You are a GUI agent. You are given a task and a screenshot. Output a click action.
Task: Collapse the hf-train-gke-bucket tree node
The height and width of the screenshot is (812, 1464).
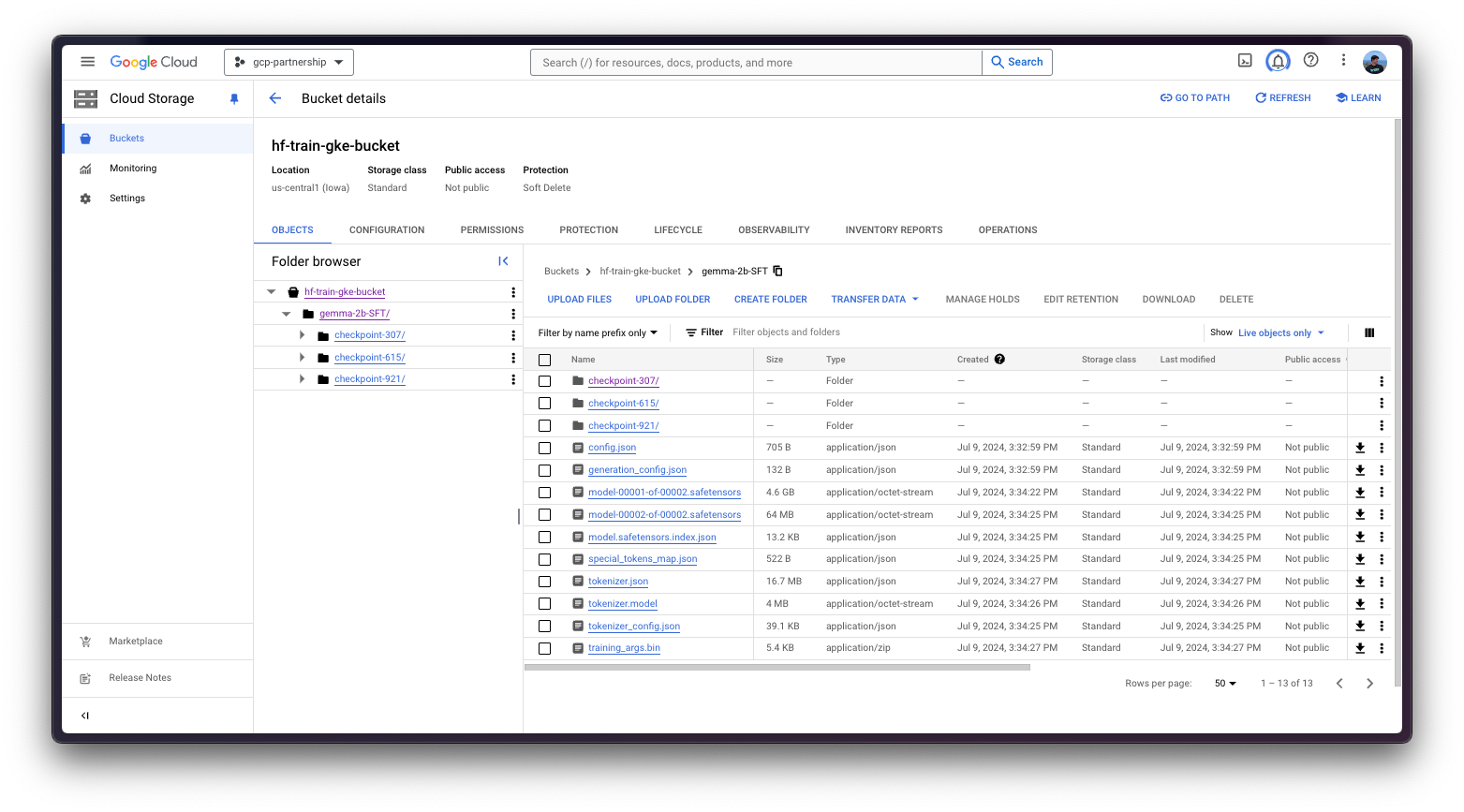[x=272, y=292]
